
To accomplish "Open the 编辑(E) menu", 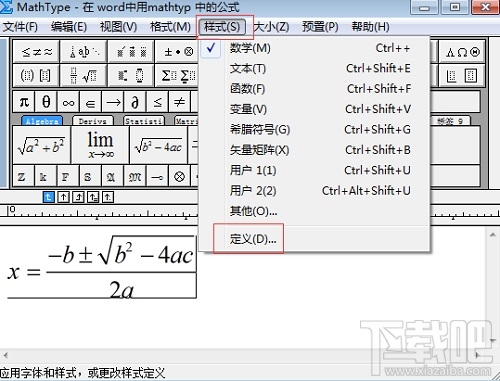I will [69, 27].
